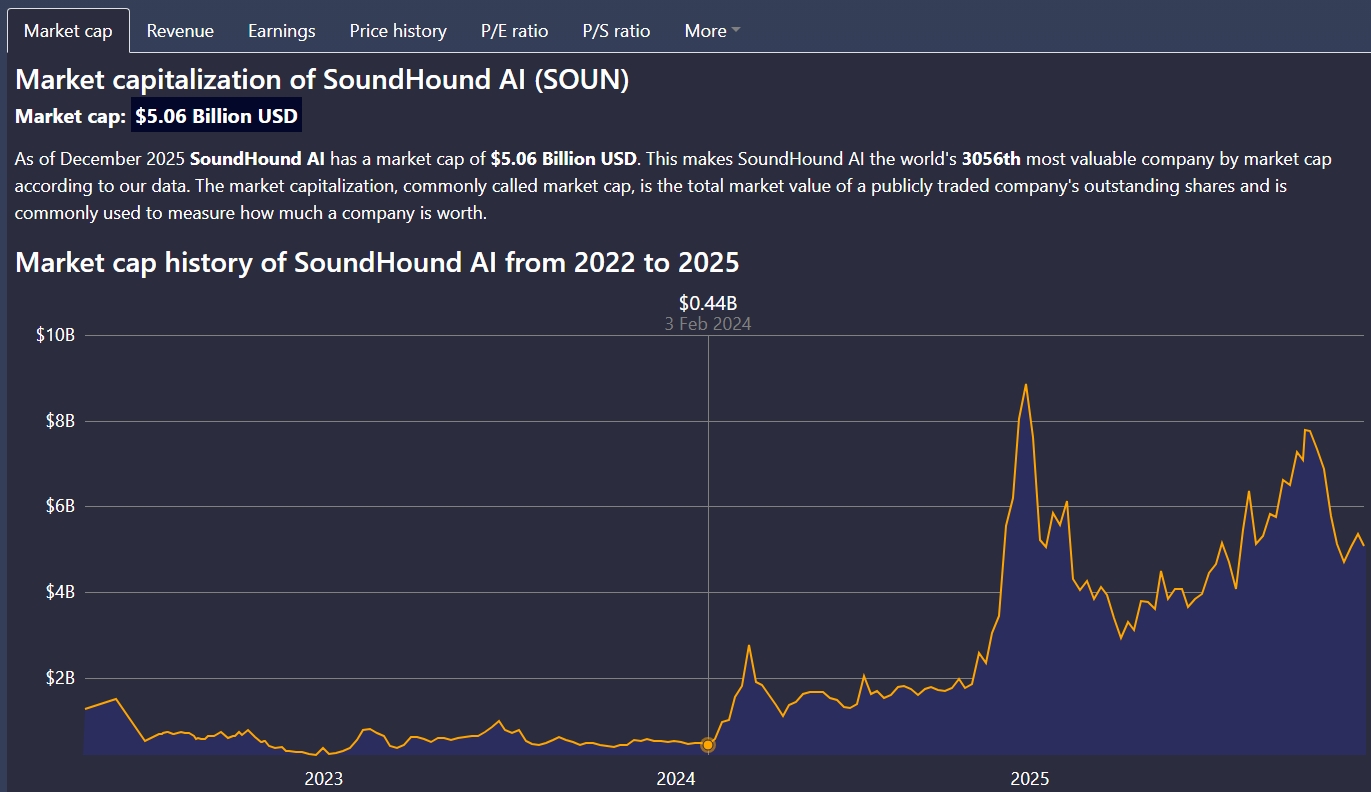Click the Market cap history heading
The image size is (1371, 792).
[377, 262]
